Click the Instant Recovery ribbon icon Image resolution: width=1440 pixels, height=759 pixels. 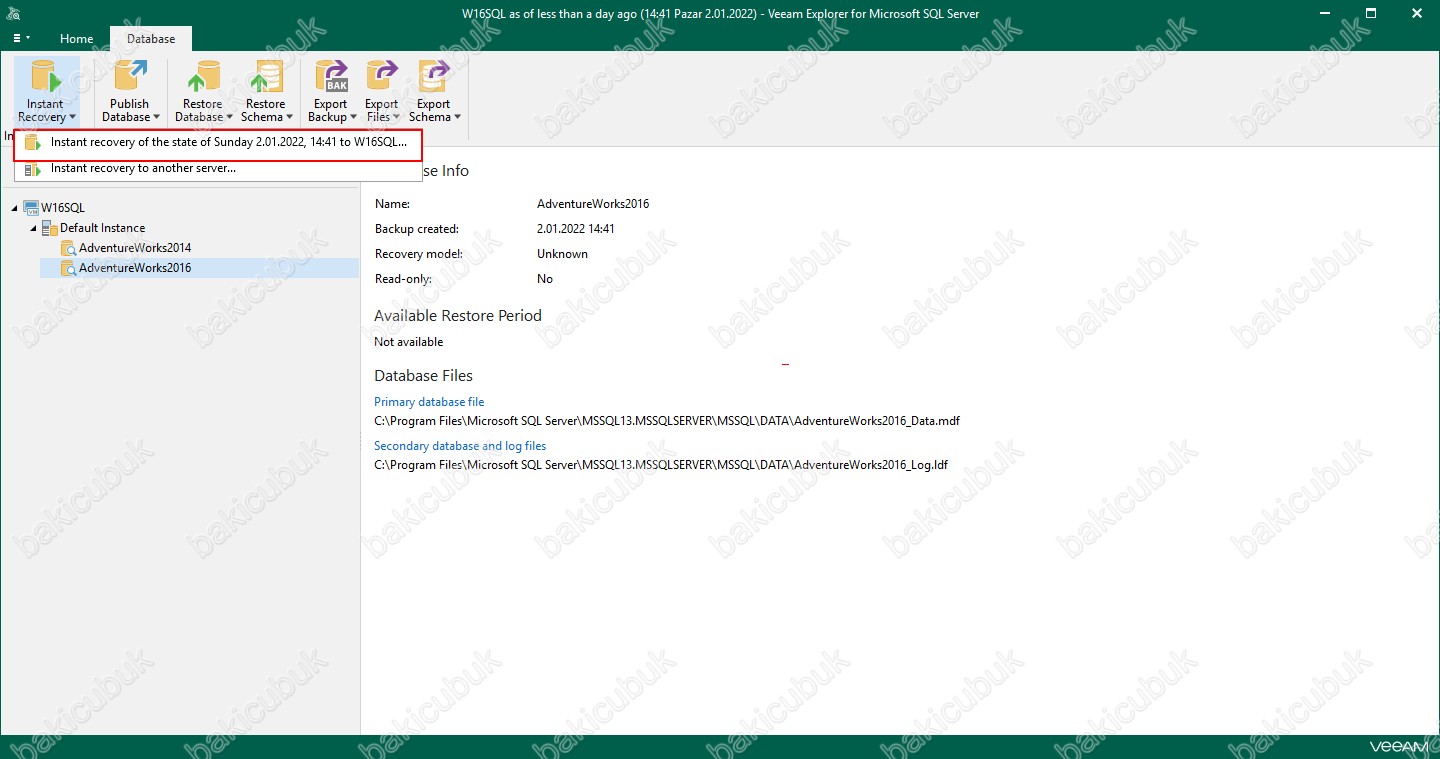pos(46,77)
